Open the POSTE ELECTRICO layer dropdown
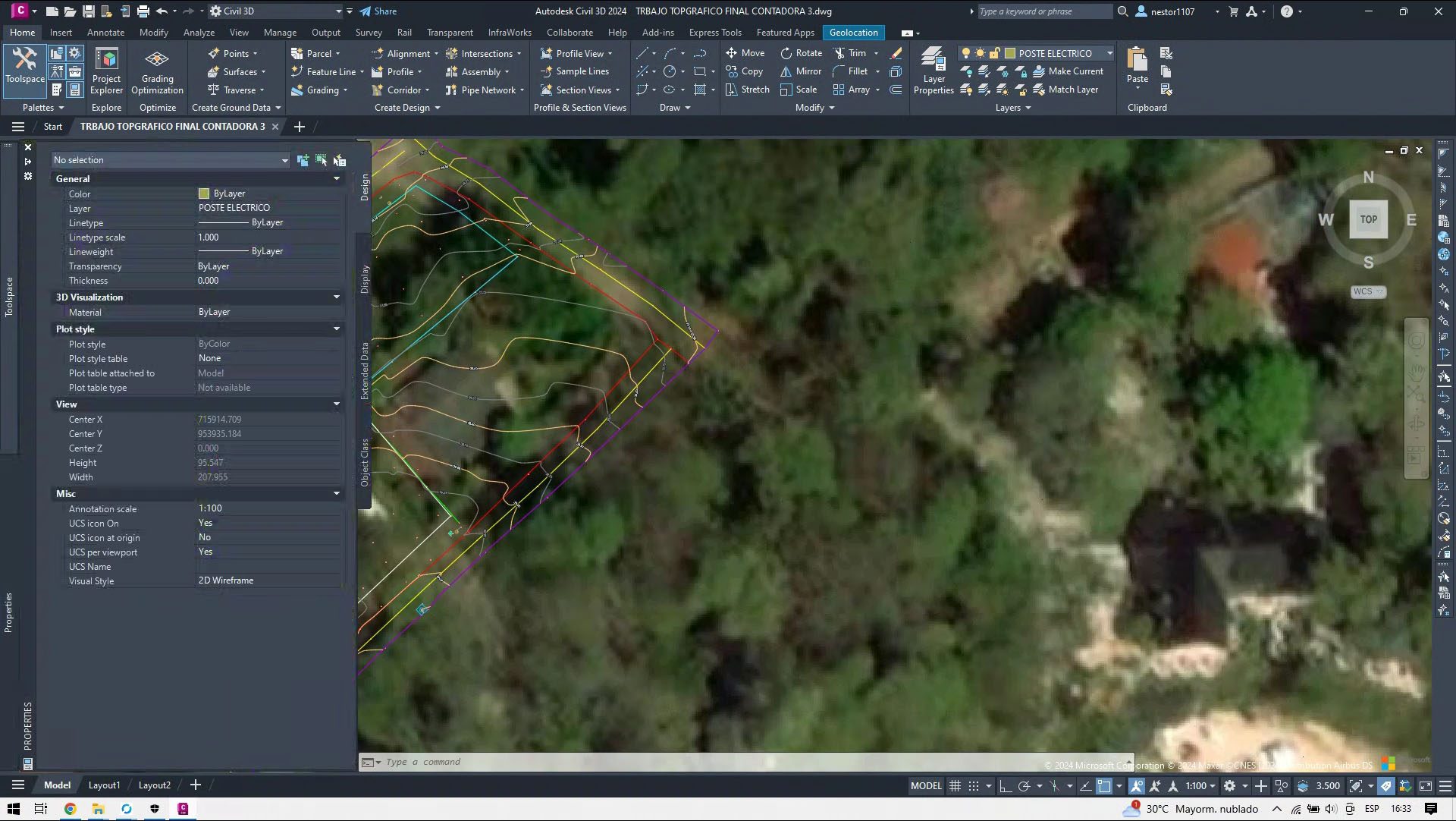The image size is (1456, 821). (x=1109, y=53)
